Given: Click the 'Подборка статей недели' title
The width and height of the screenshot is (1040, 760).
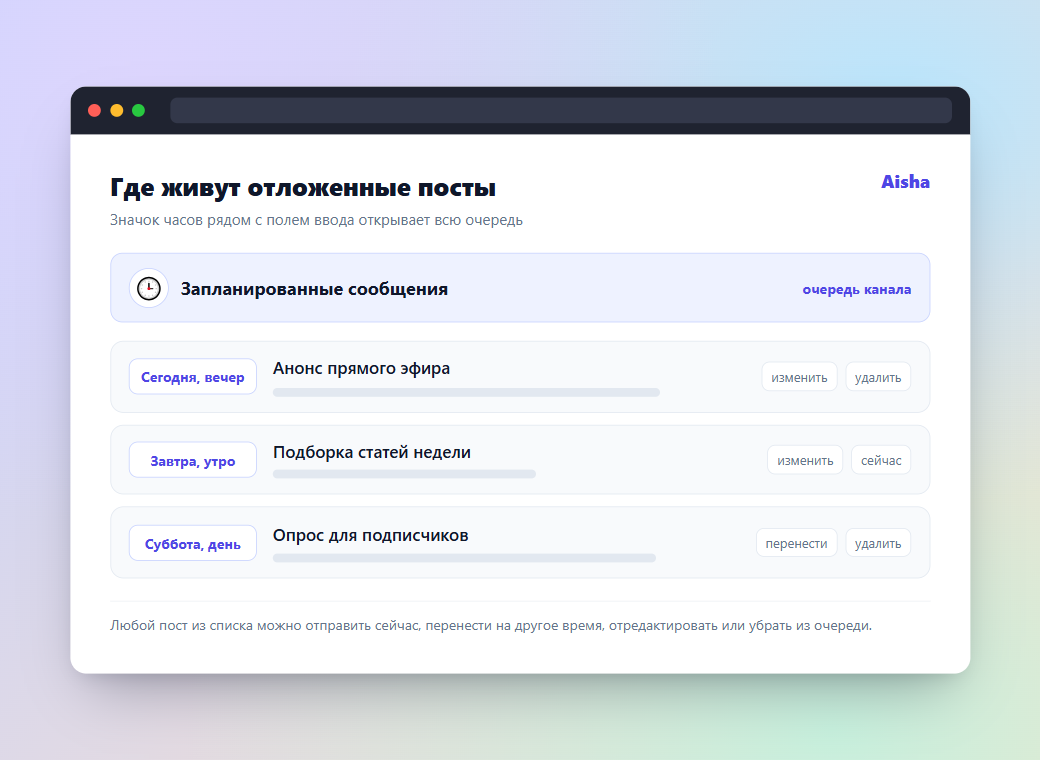Looking at the screenshot, I should coord(371,452).
